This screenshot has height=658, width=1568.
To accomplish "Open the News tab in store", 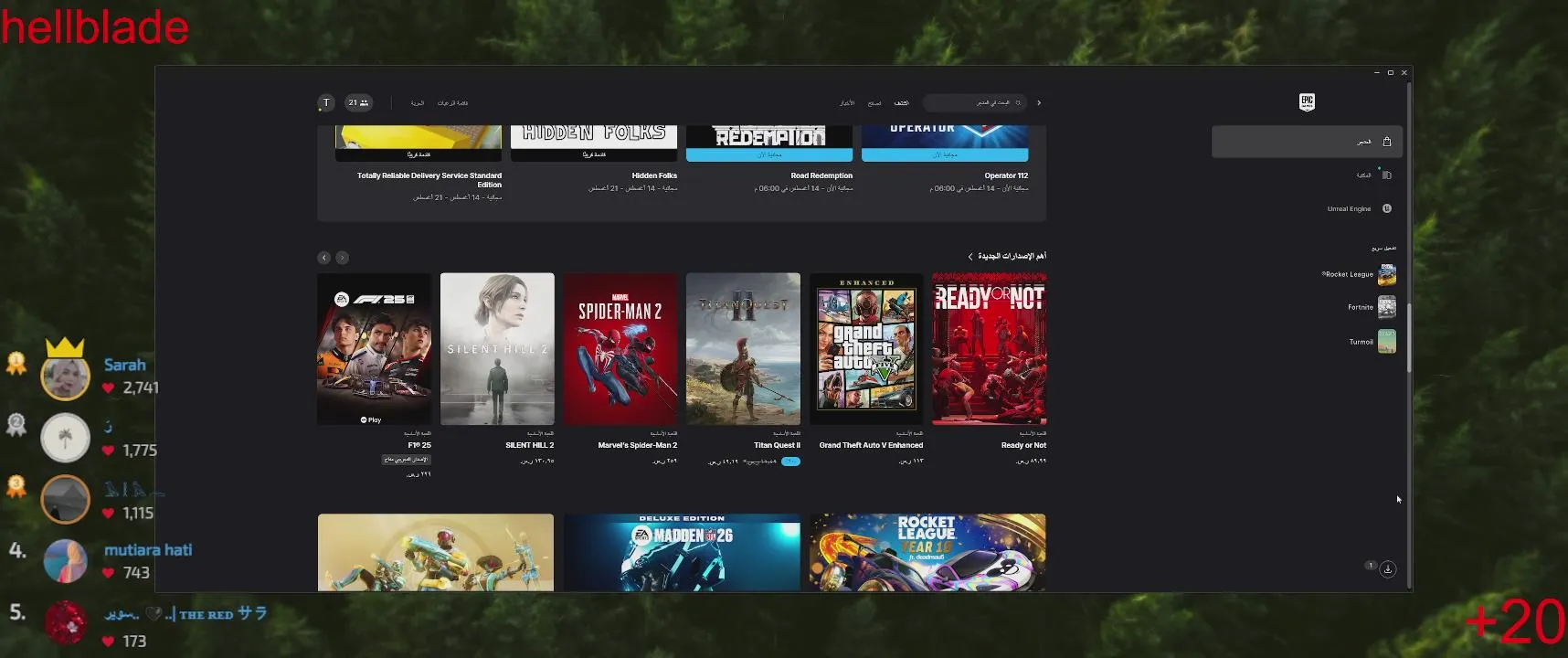I will pyautogui.click(x=847, y=103).
